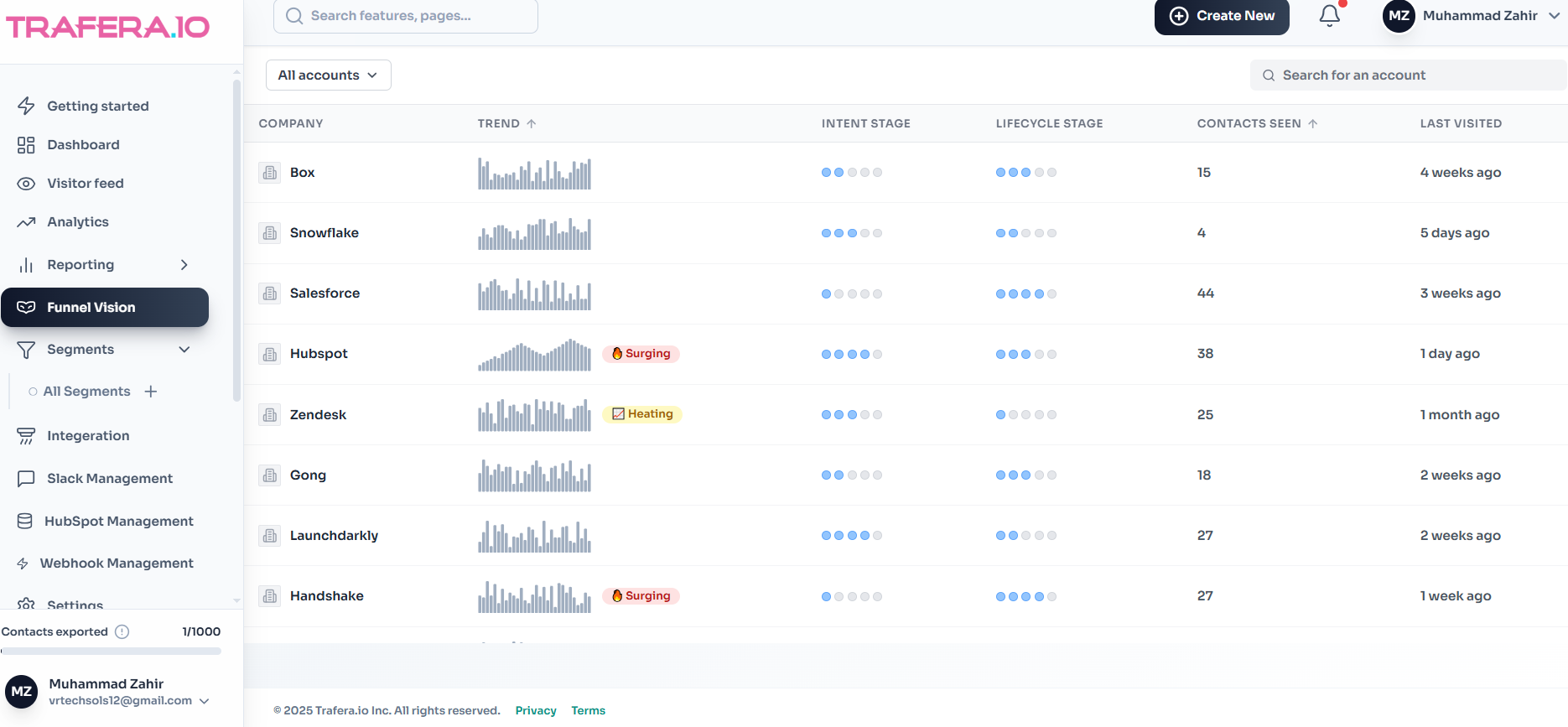
Task: Click the MZ avatar in top bar
Action: 1399,16
